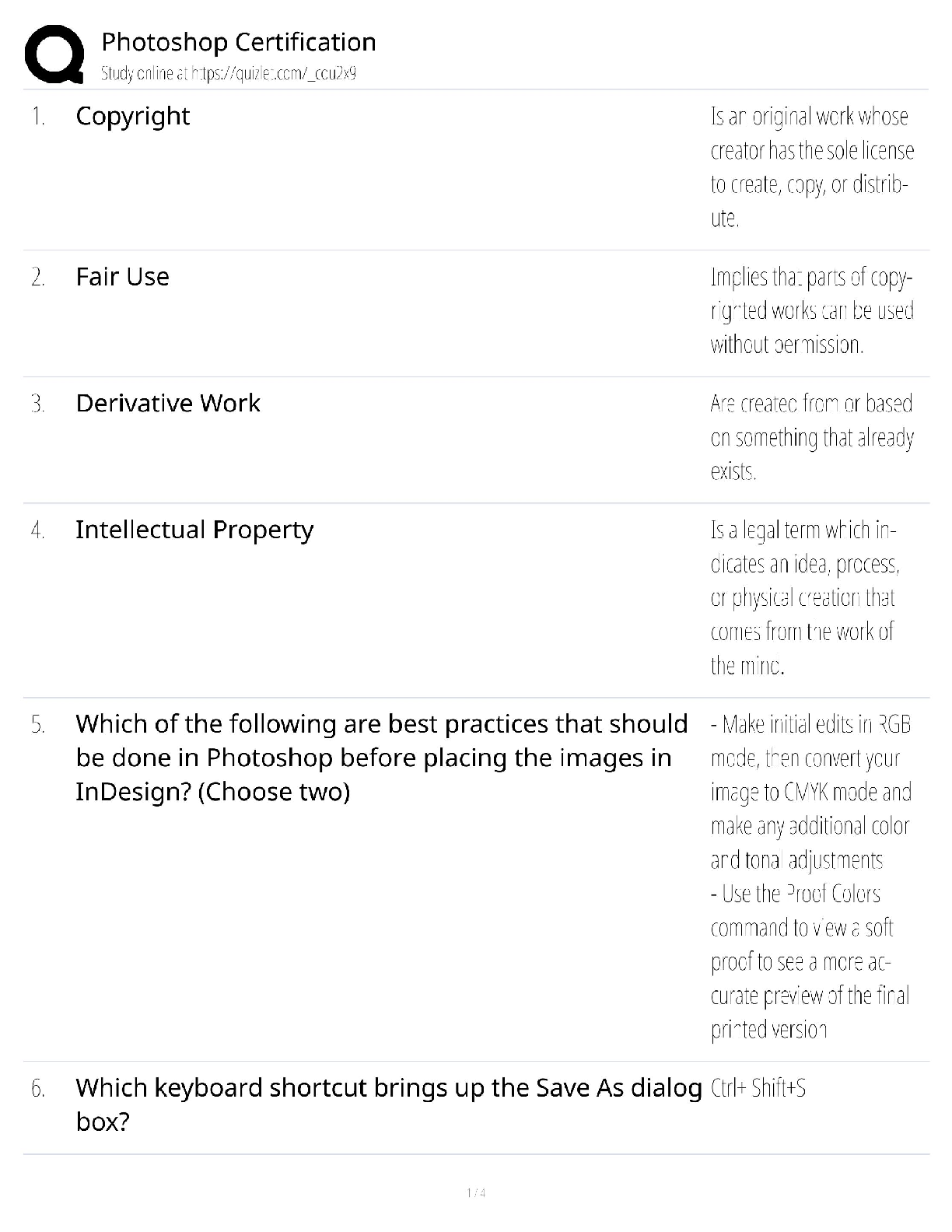This screenshot has height=1232, width=952.
Task: Click the InDesign best practices question
Action: [x=381, y=758]
